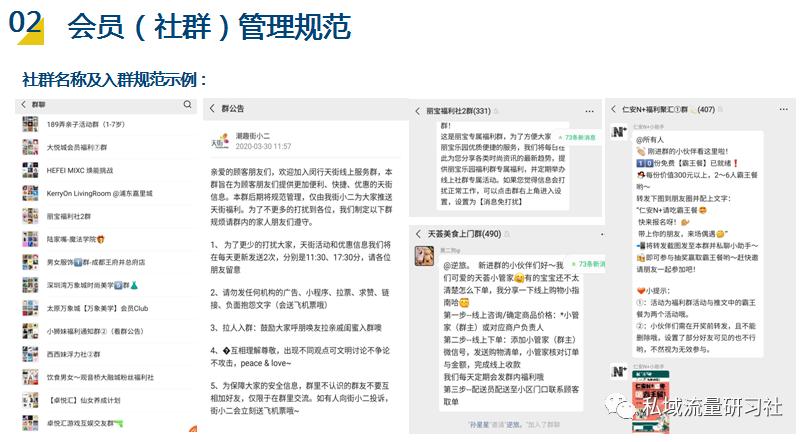Click the 丽宝福利社2群(331) chat title
This screenshot has width=808, height=442.
[x=458, y=111]
